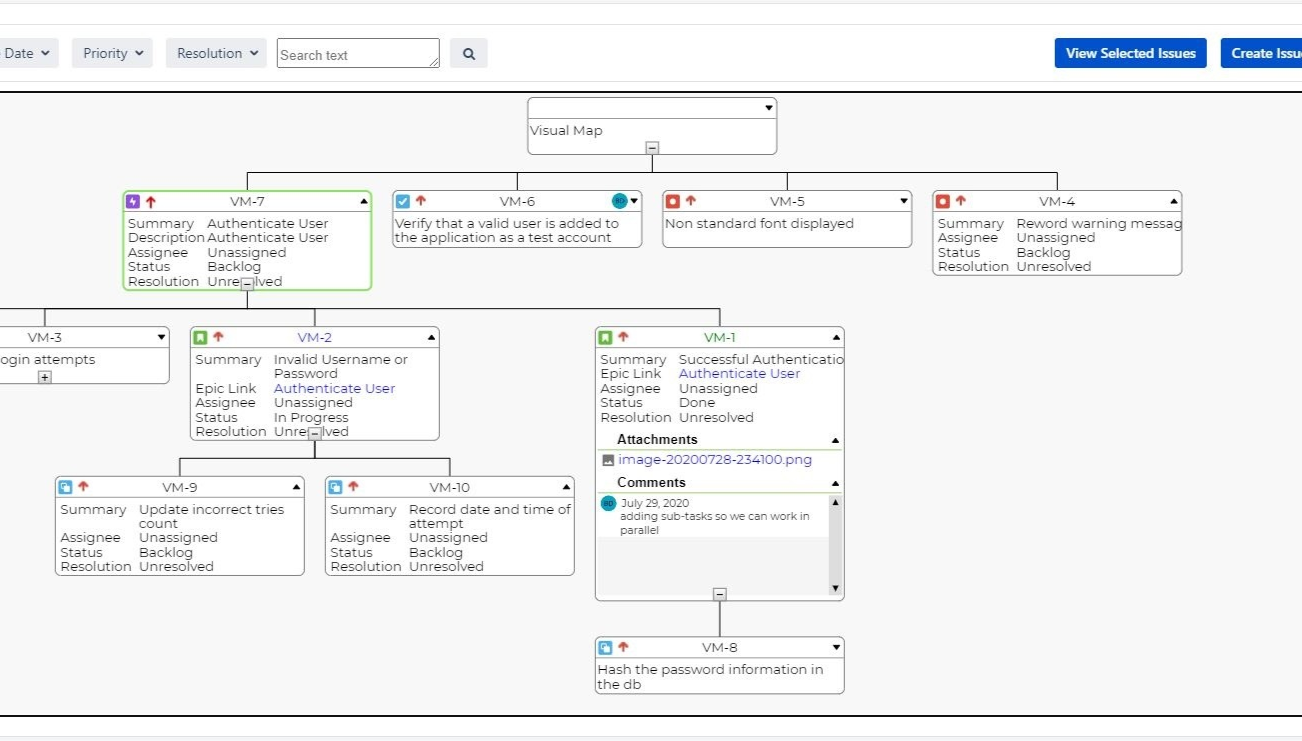Select the green story icon on VM-2
The height and width of the screenshot is (741, 1302).
pos(199,337)
